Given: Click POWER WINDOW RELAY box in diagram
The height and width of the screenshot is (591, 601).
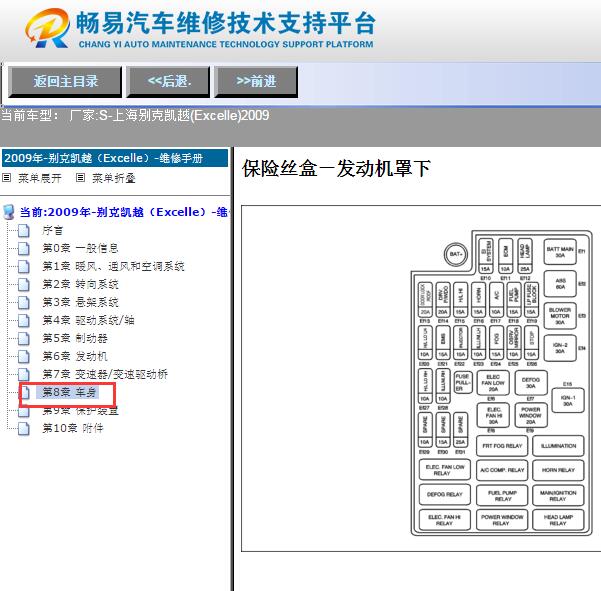Looking at the screenshot, I should (502, 520).
